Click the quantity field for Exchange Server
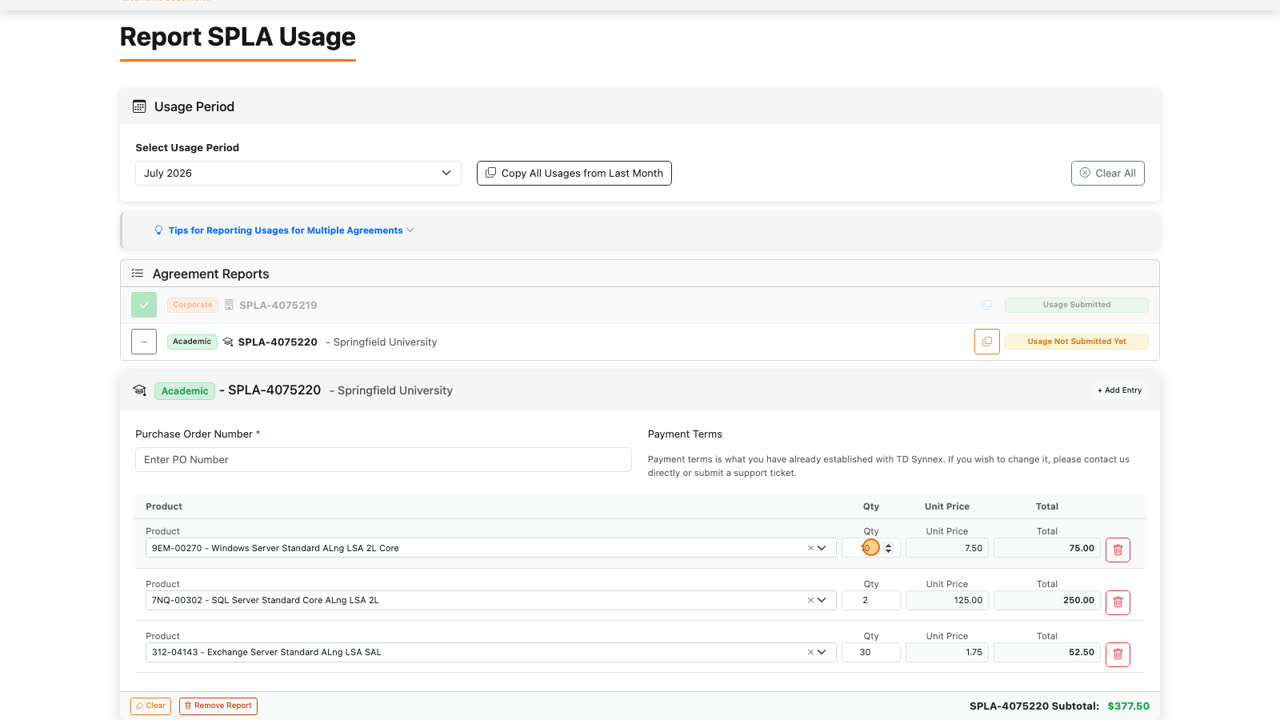 coord(871,652)
